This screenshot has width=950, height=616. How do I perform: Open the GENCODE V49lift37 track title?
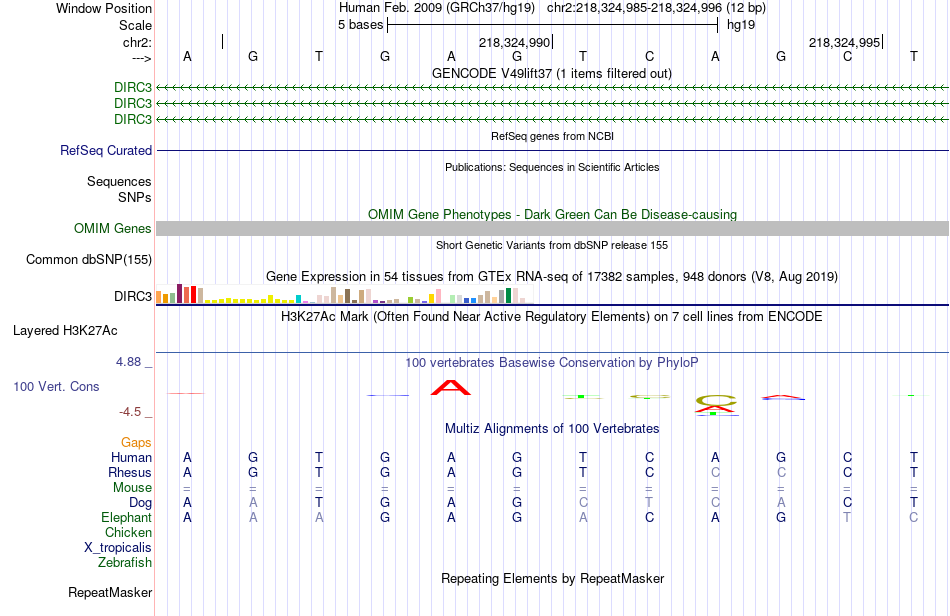(x=552, y=73)
